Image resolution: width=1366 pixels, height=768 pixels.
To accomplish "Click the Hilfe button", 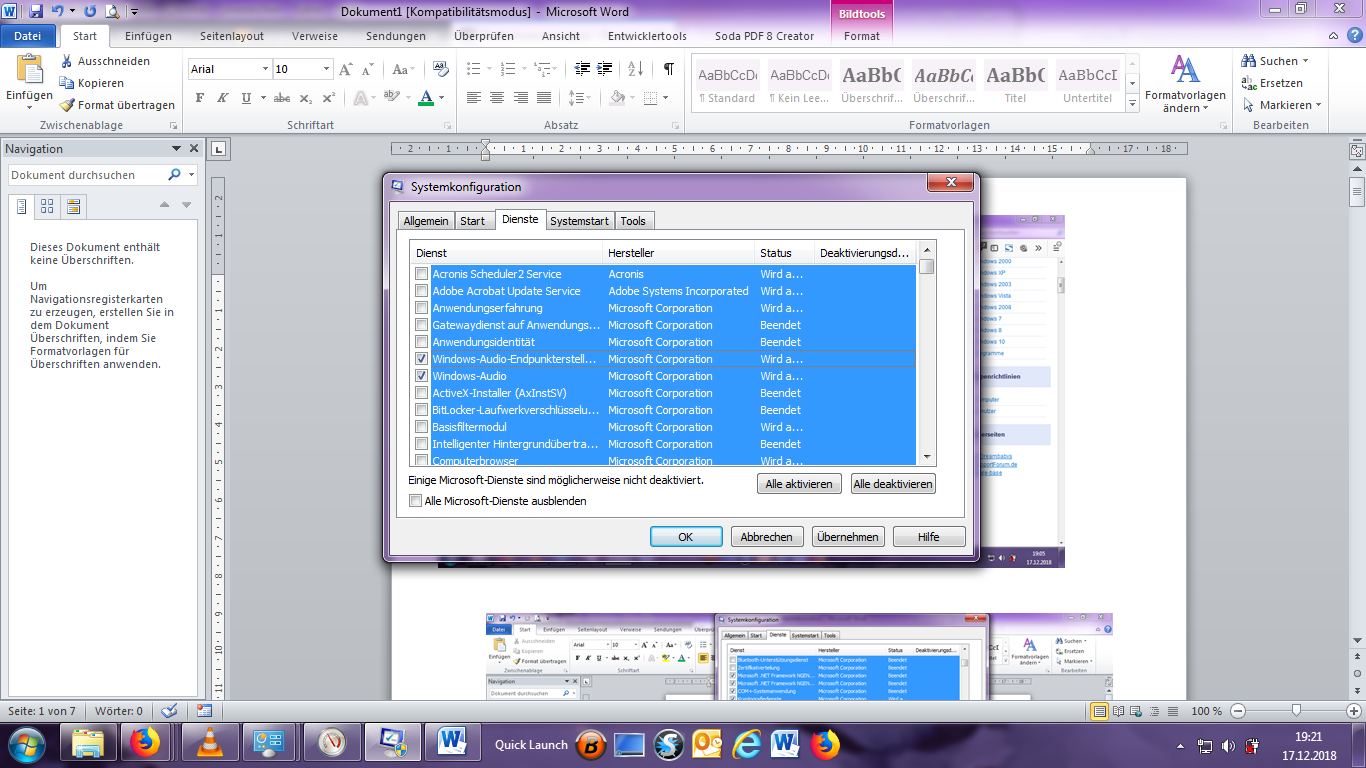I will (x=929, y=537).
